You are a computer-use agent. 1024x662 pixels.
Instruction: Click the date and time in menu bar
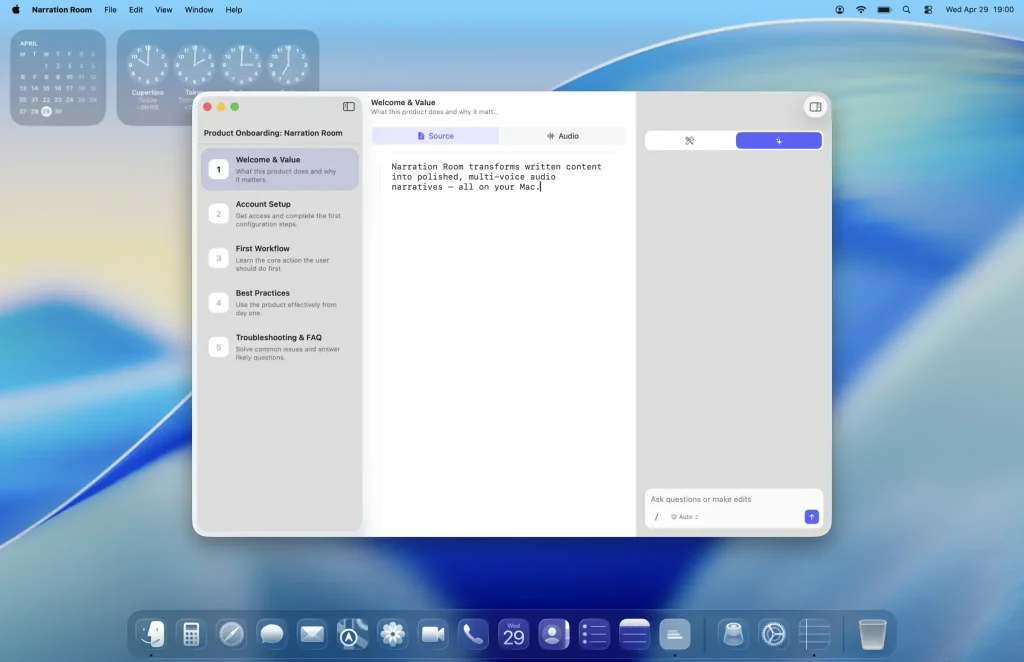980,10
